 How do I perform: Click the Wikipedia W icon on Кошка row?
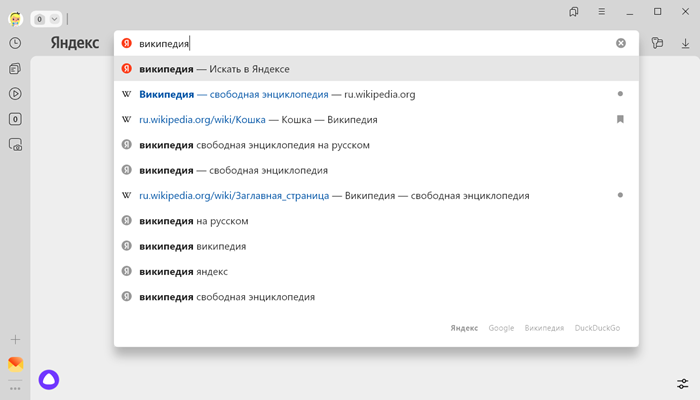click(x=127, y=119)
